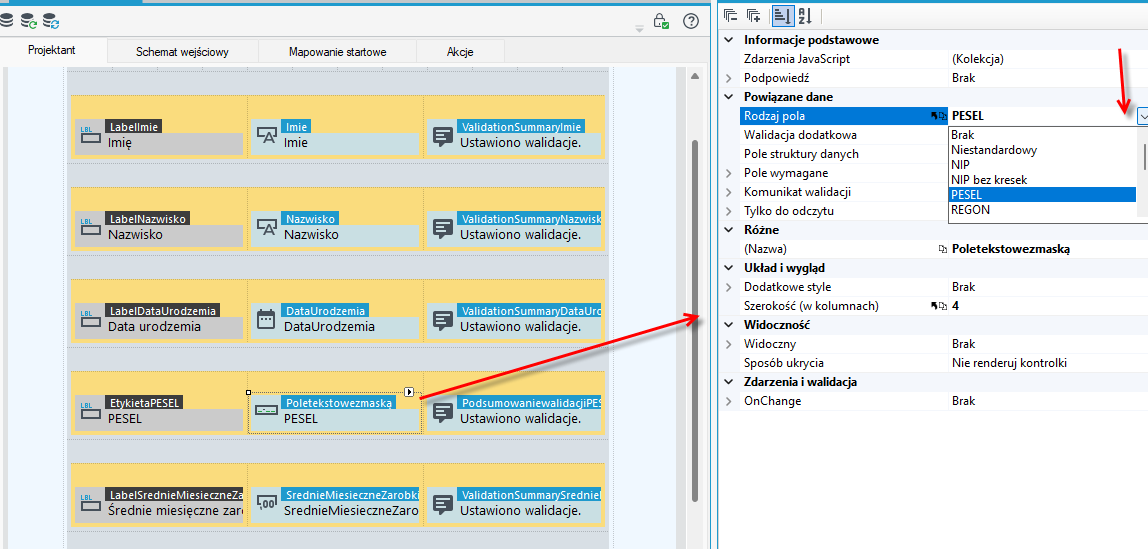Expand the Podpowiedź property
Image resolution: width=1148 pixels, height=549 pixels.
click(728, 78)
